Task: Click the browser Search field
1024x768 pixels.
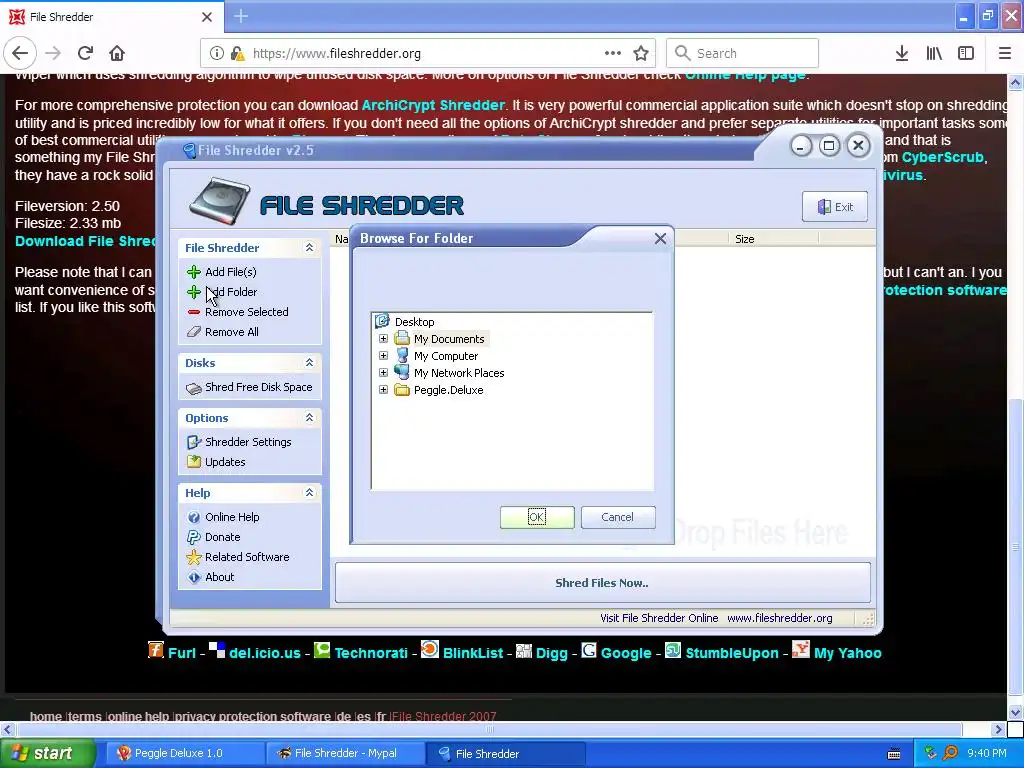Action: tap(743, 53)
